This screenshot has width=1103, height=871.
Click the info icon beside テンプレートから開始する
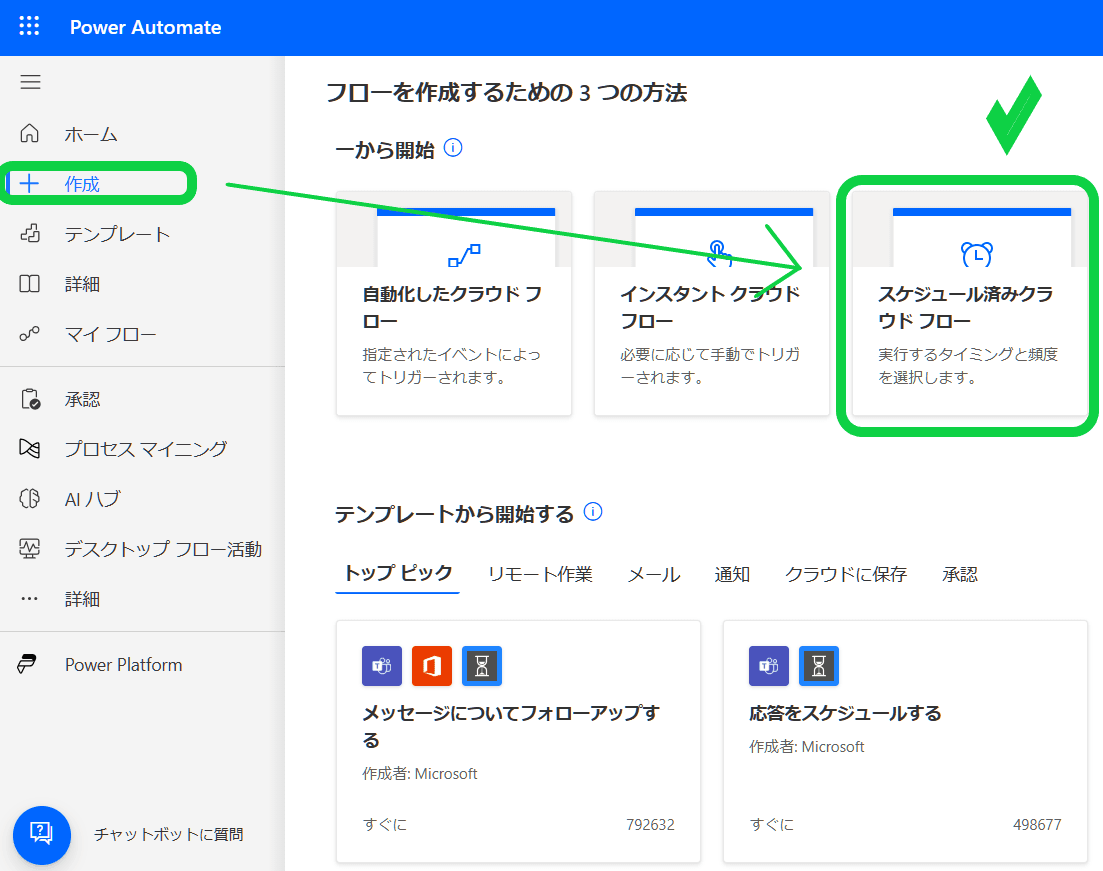pos(593,512)
